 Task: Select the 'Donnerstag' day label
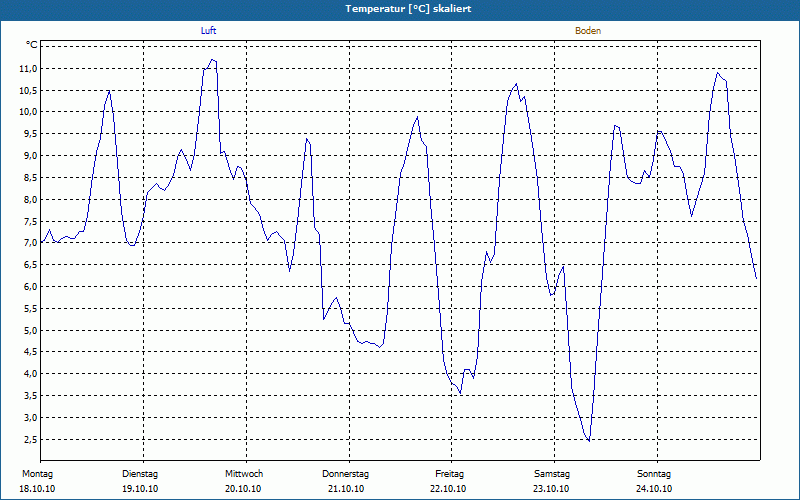click(x=345, y=474)
